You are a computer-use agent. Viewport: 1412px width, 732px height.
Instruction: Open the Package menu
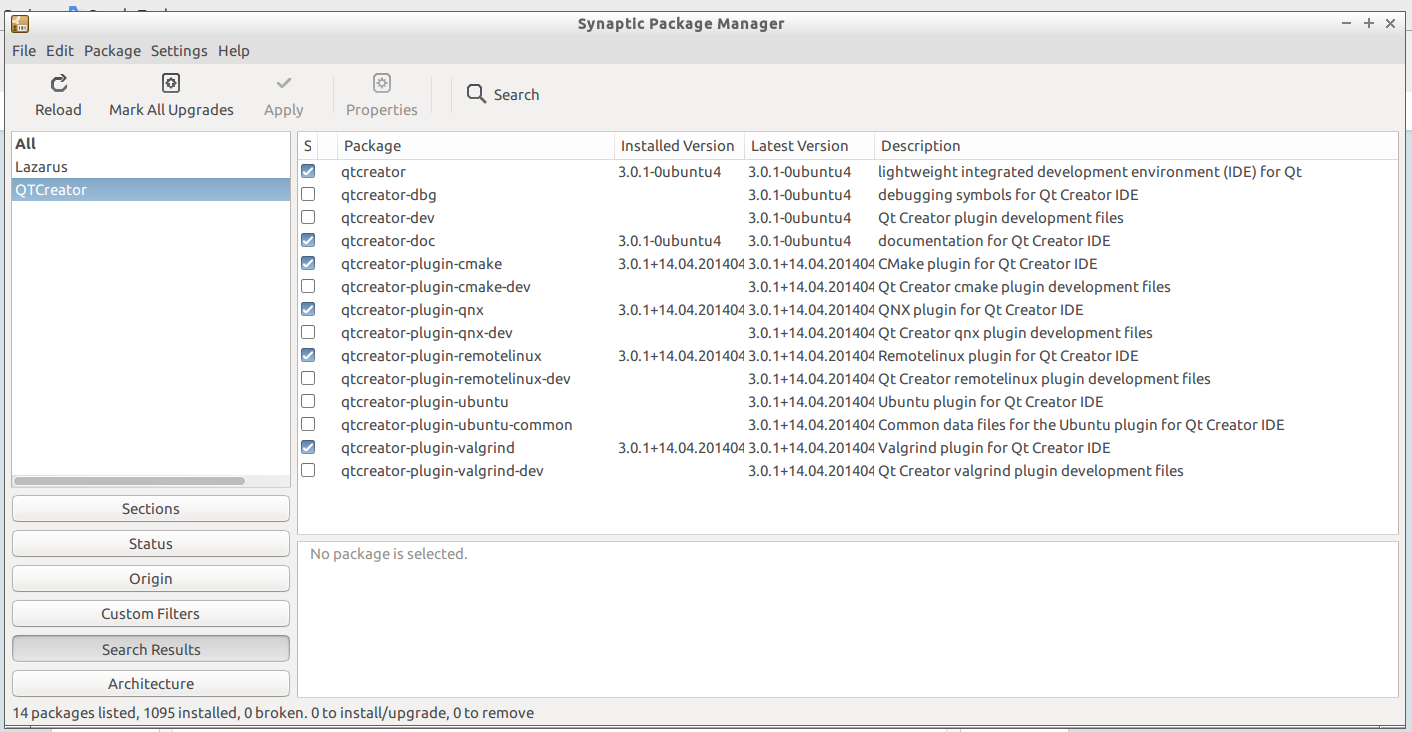pos(112,51)
